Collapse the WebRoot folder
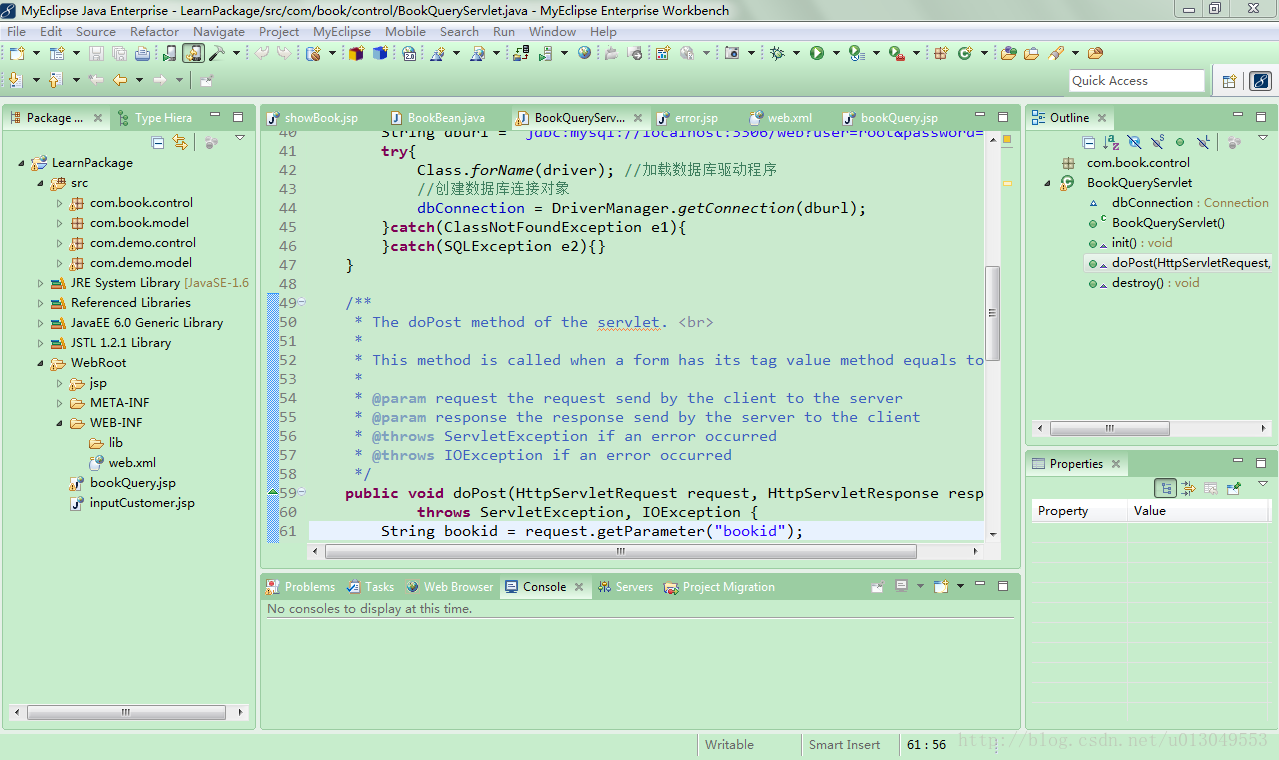 coord(40,363)
